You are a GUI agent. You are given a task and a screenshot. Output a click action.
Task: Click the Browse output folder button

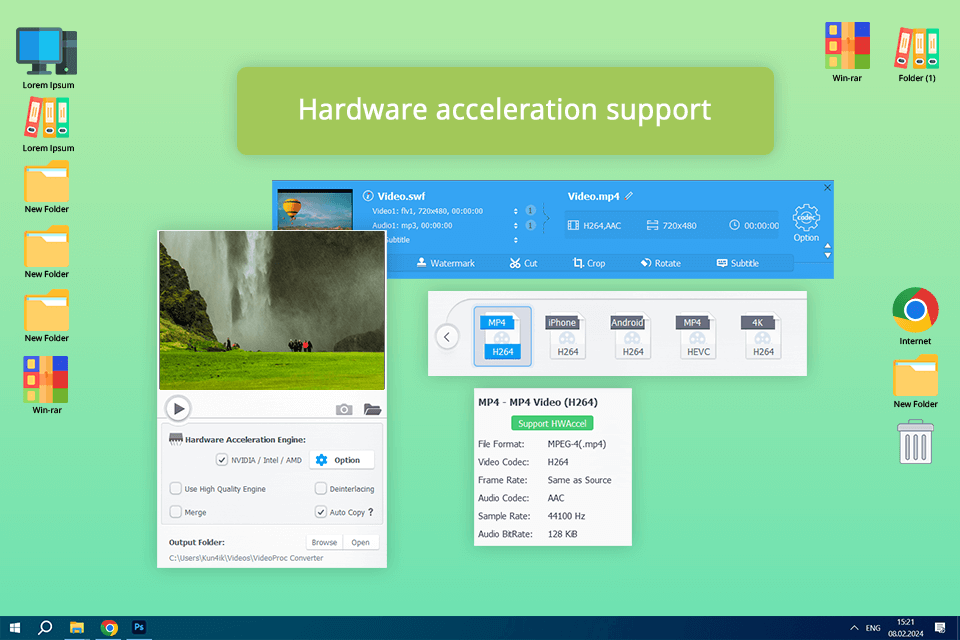click(x=324, y=542)
